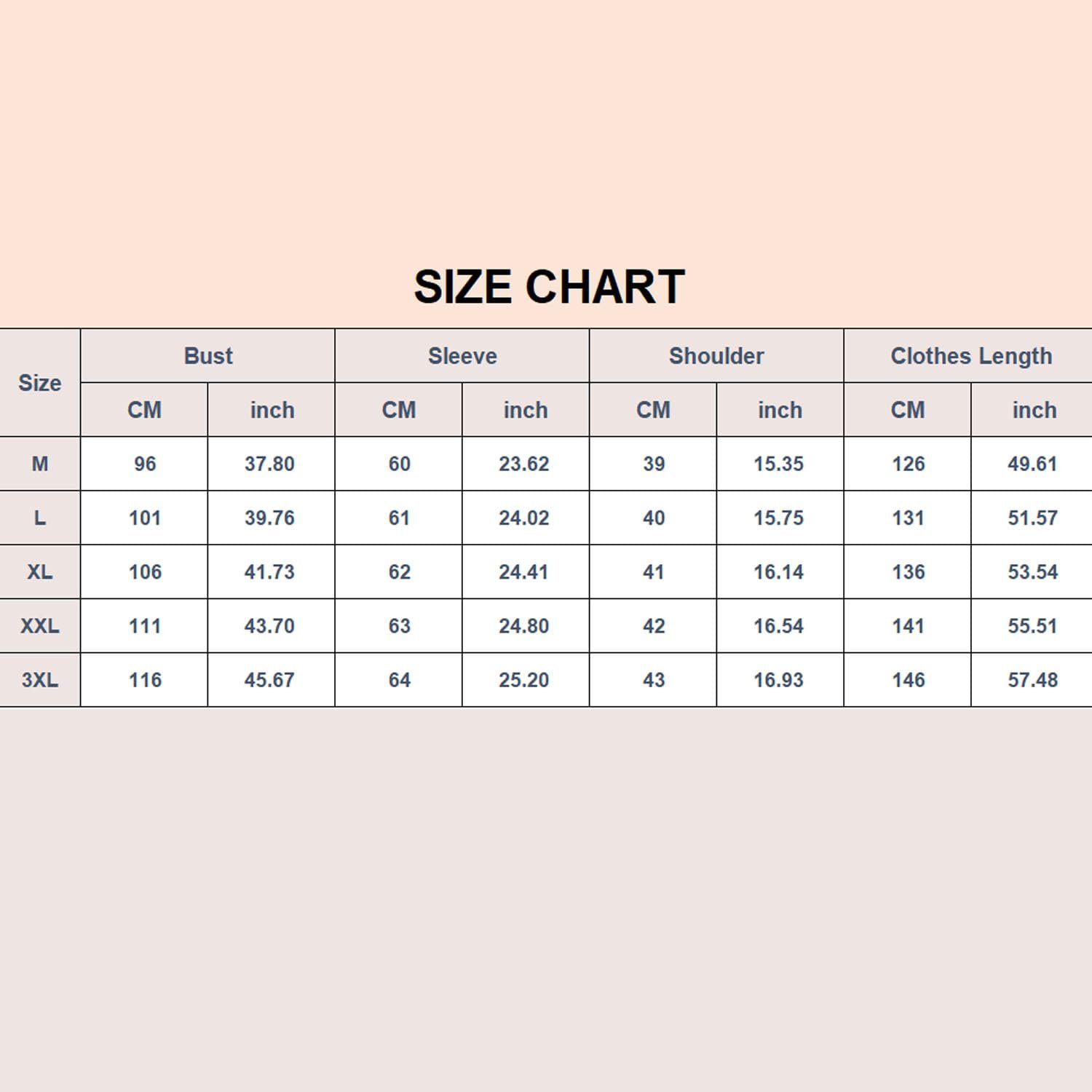
Task: Select the XL size row label
Action: [40, 571]
